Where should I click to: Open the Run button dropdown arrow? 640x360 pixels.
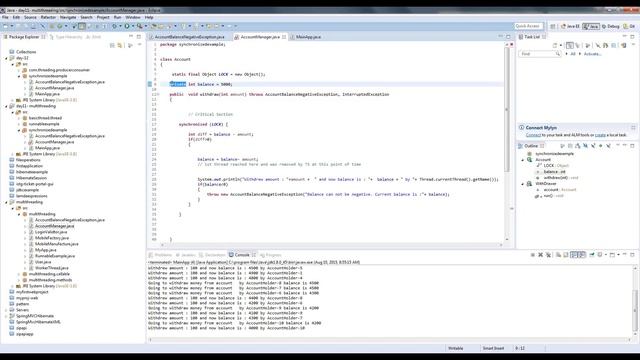(x=133, y=26)
